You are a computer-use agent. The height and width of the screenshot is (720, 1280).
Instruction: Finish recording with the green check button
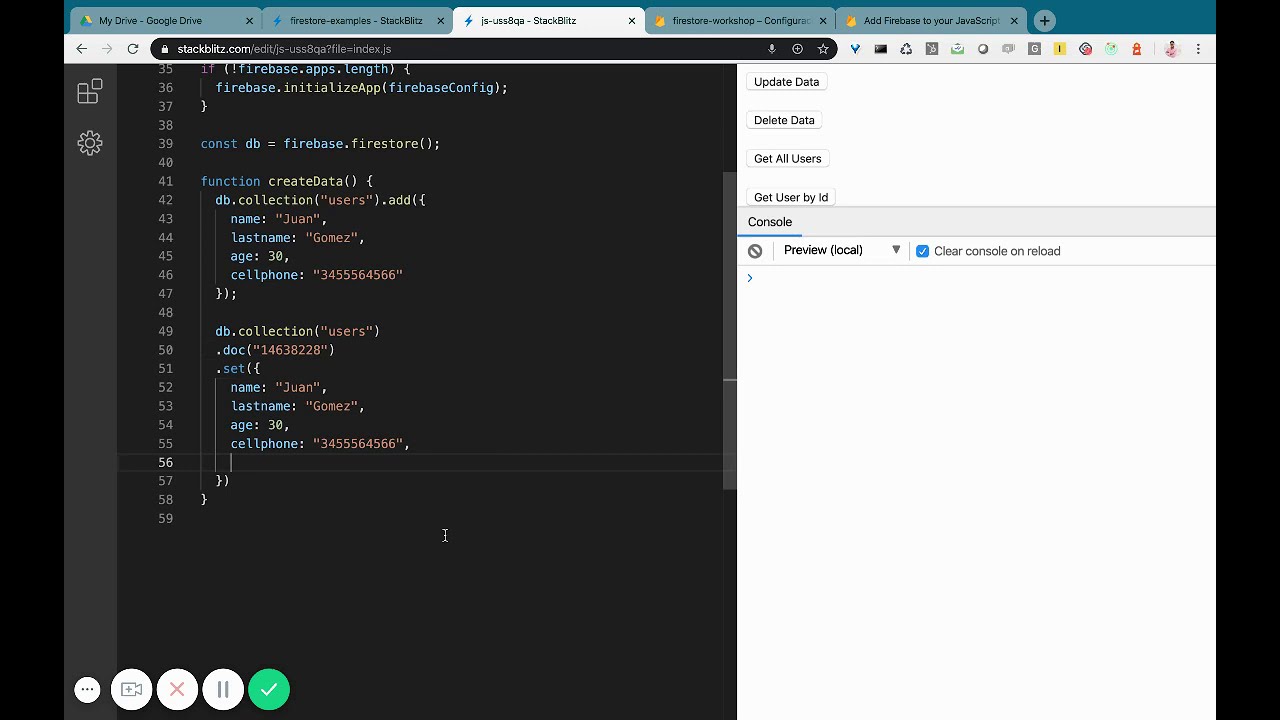269,689
